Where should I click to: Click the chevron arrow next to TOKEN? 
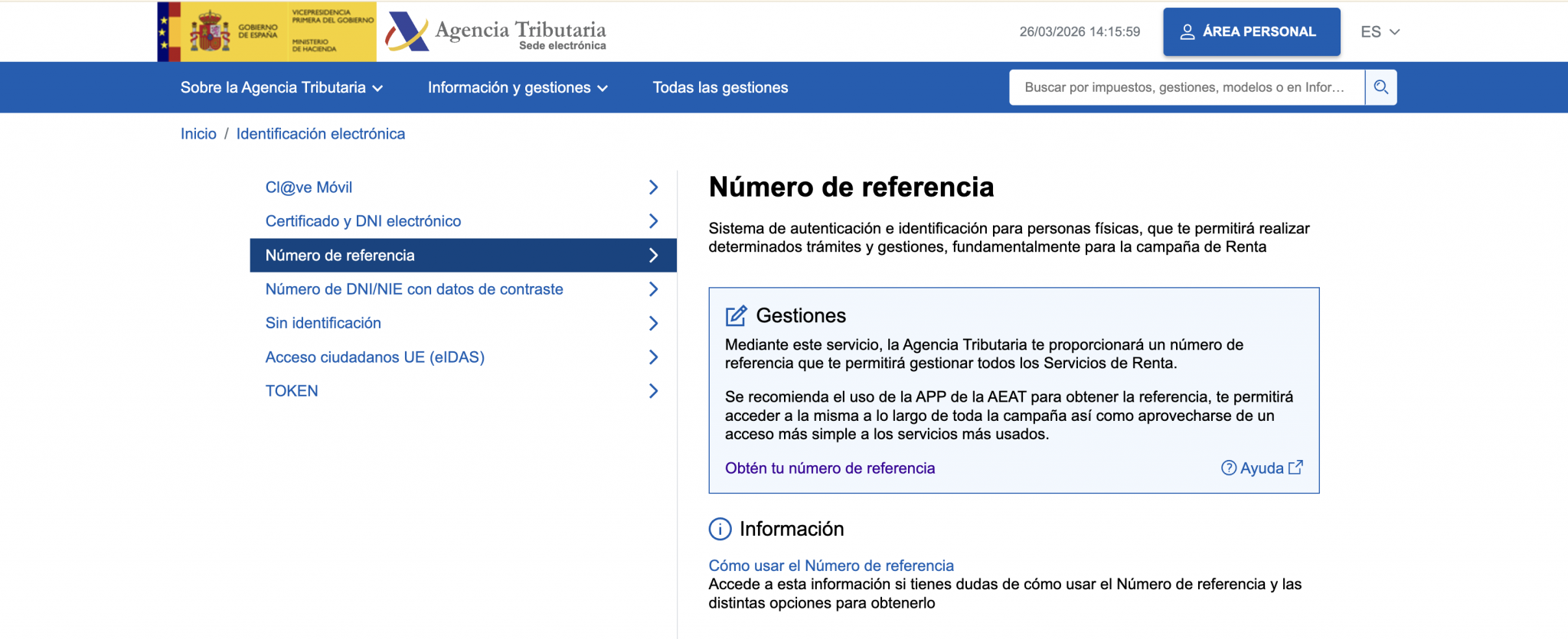click(653, 391)
